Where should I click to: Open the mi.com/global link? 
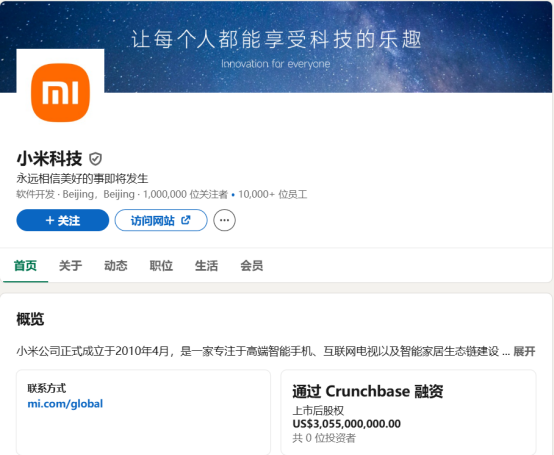click(x=65, y=403)
